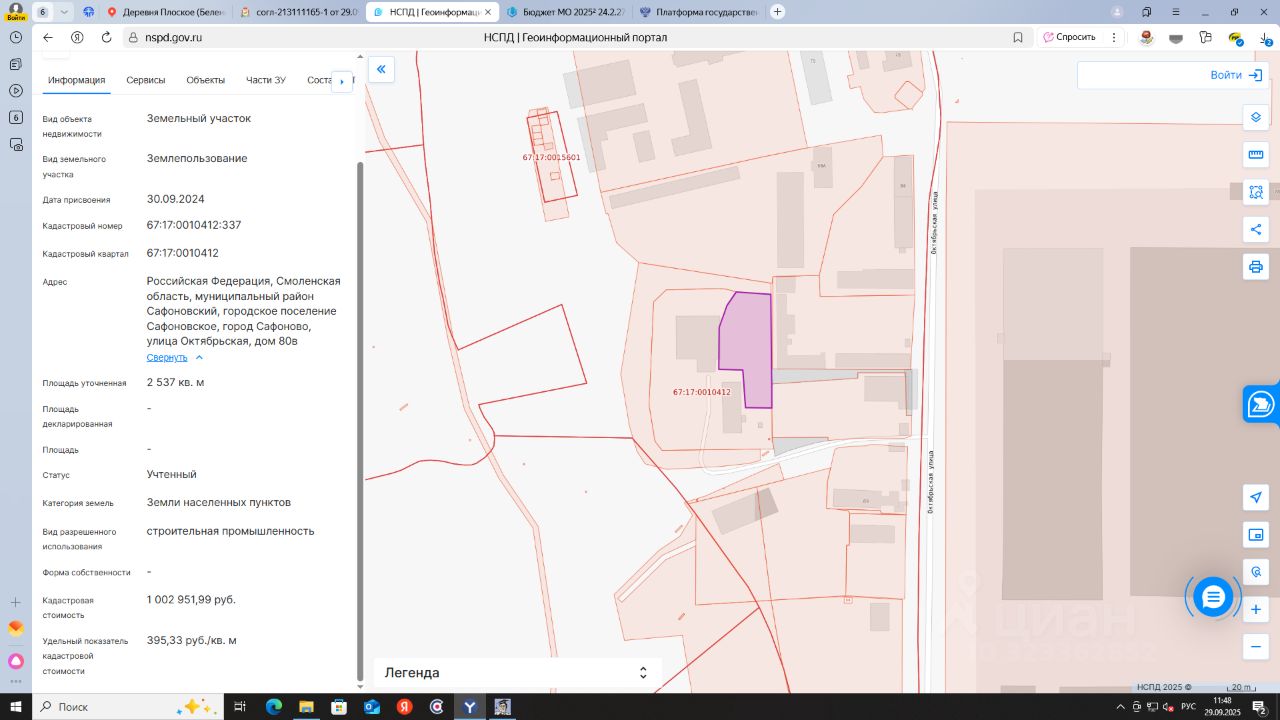Image resolution: width=1280 pixels, height=720 pixels.
Task: Close the НСПД browser tab
Action: [x=489, y=12]
